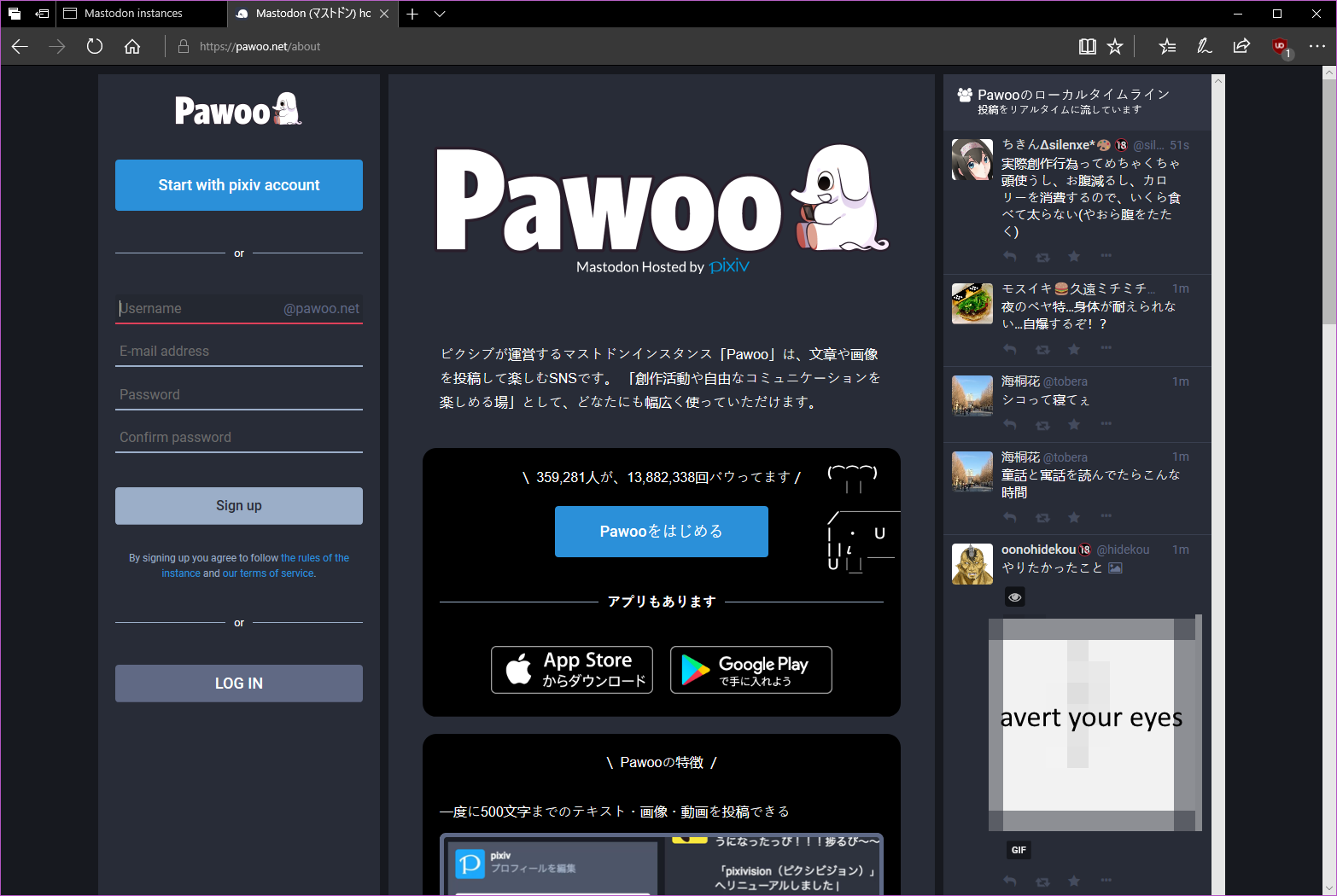Image resolution: width=1337 pixels, height=896 pixels.
Task: Click the Pawooをはじめる button
Action: 662,532
